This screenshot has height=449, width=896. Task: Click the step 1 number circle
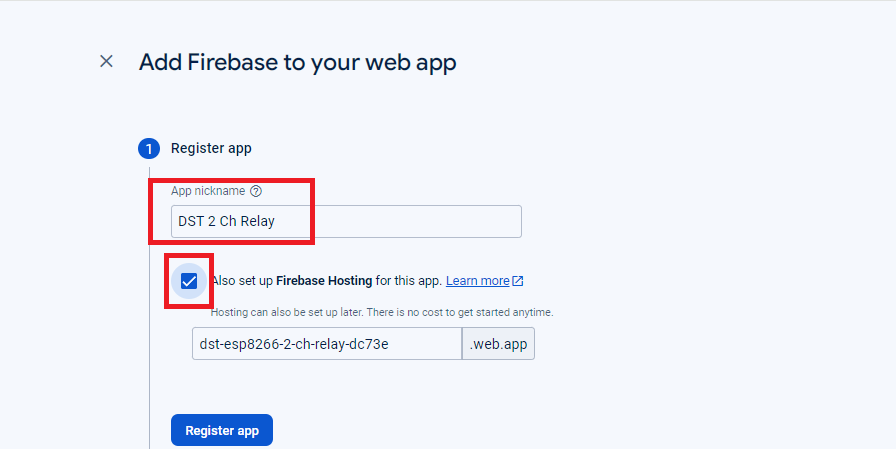coord(149,149)
